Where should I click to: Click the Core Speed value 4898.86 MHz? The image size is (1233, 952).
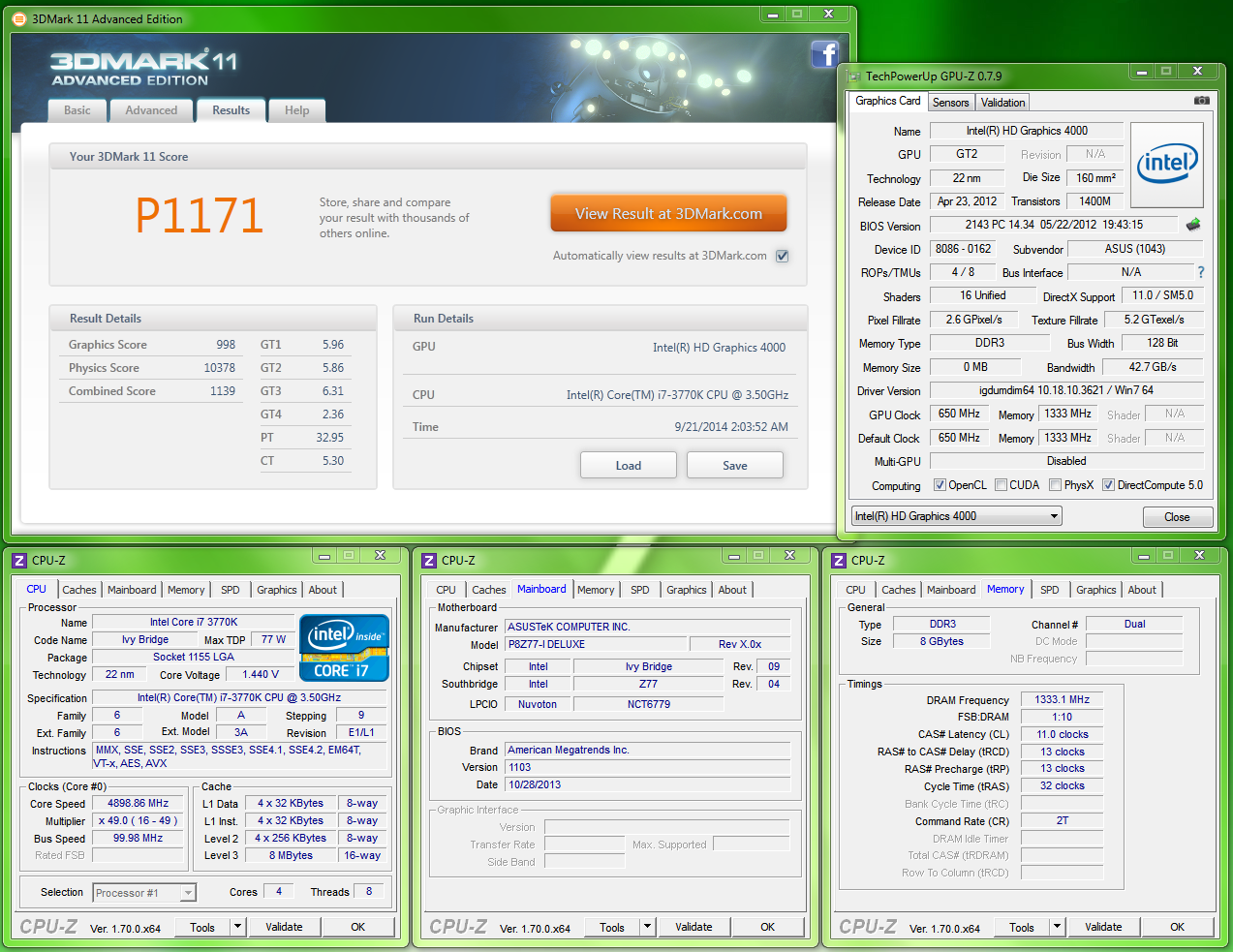point(138,803)
